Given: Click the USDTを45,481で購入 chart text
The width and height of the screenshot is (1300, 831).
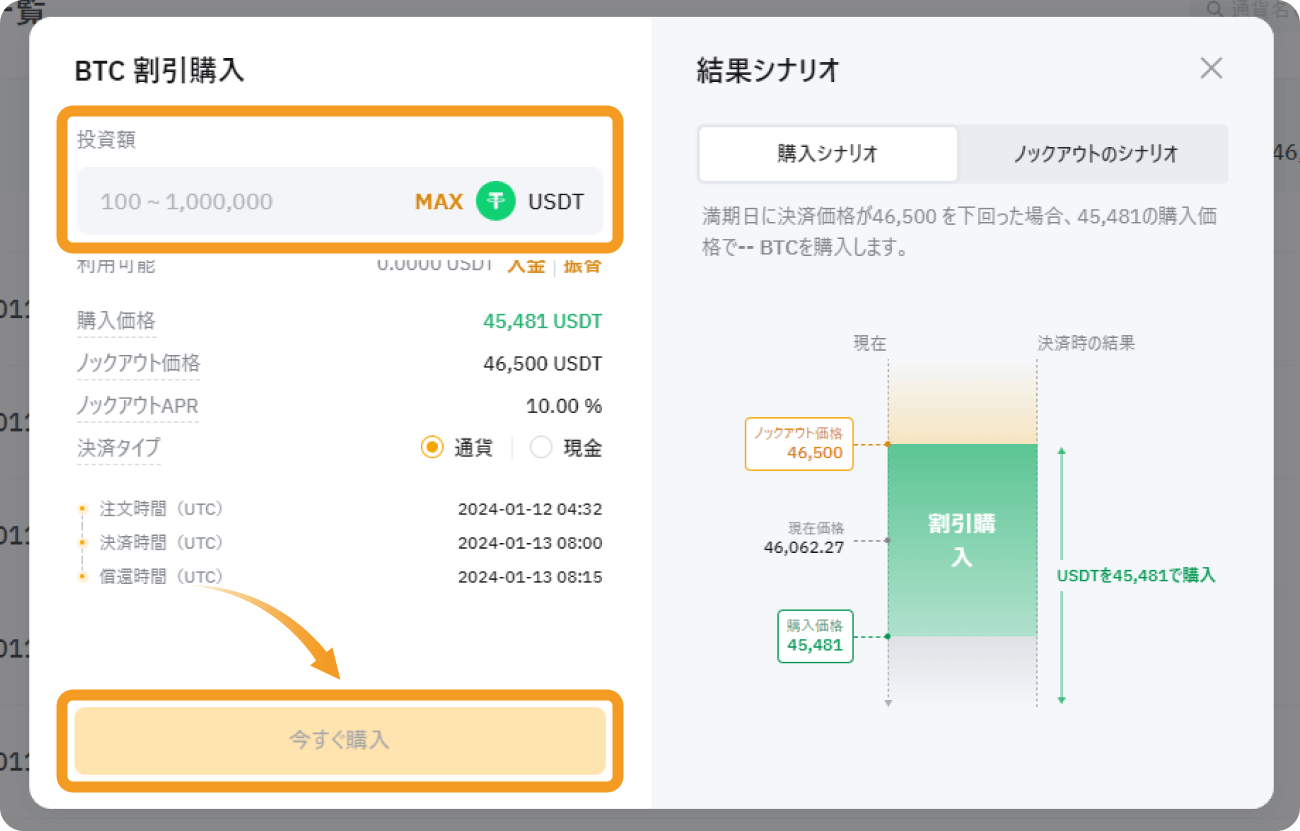Looking at the screenshot, I should (1136, 575).
